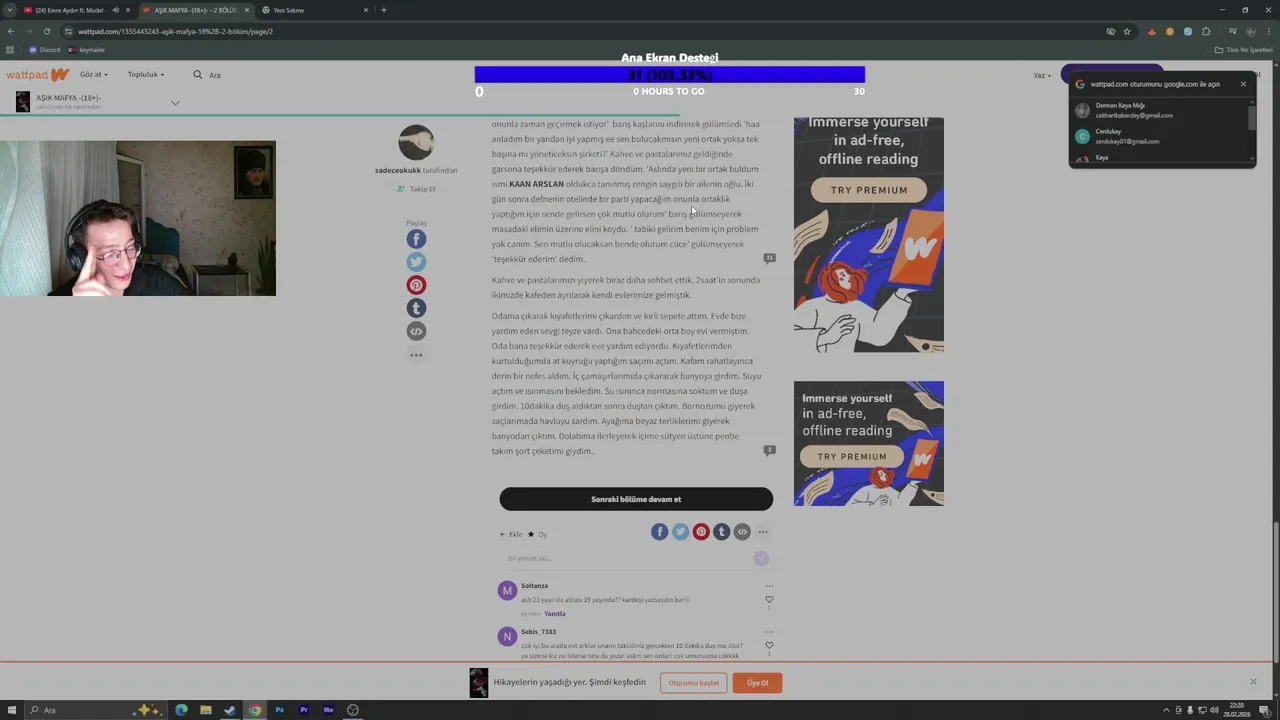The width and height of the screenshot is (1280, 720).
Task: Open Windows Start menu
Action: pos(11,710)
